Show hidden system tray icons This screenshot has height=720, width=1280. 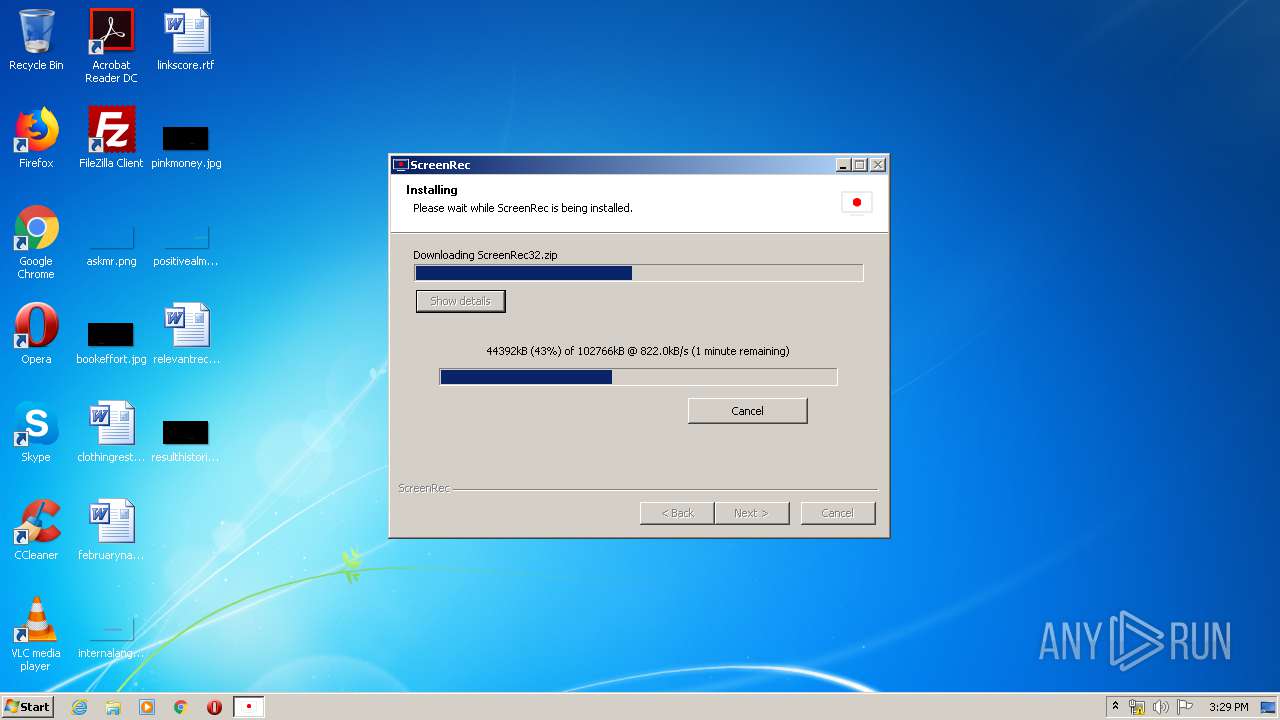[1115, 707]
